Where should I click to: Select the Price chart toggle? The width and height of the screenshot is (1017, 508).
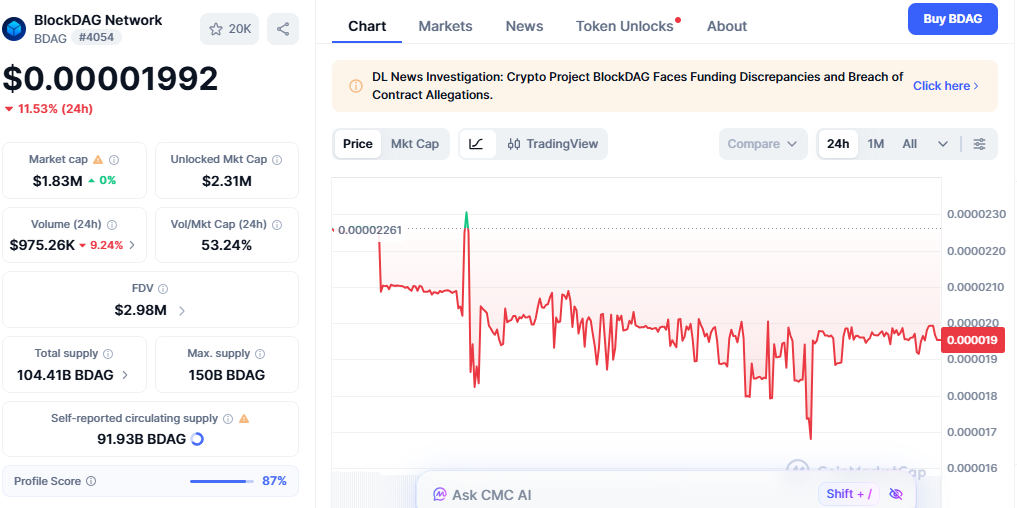pos(358,144)
